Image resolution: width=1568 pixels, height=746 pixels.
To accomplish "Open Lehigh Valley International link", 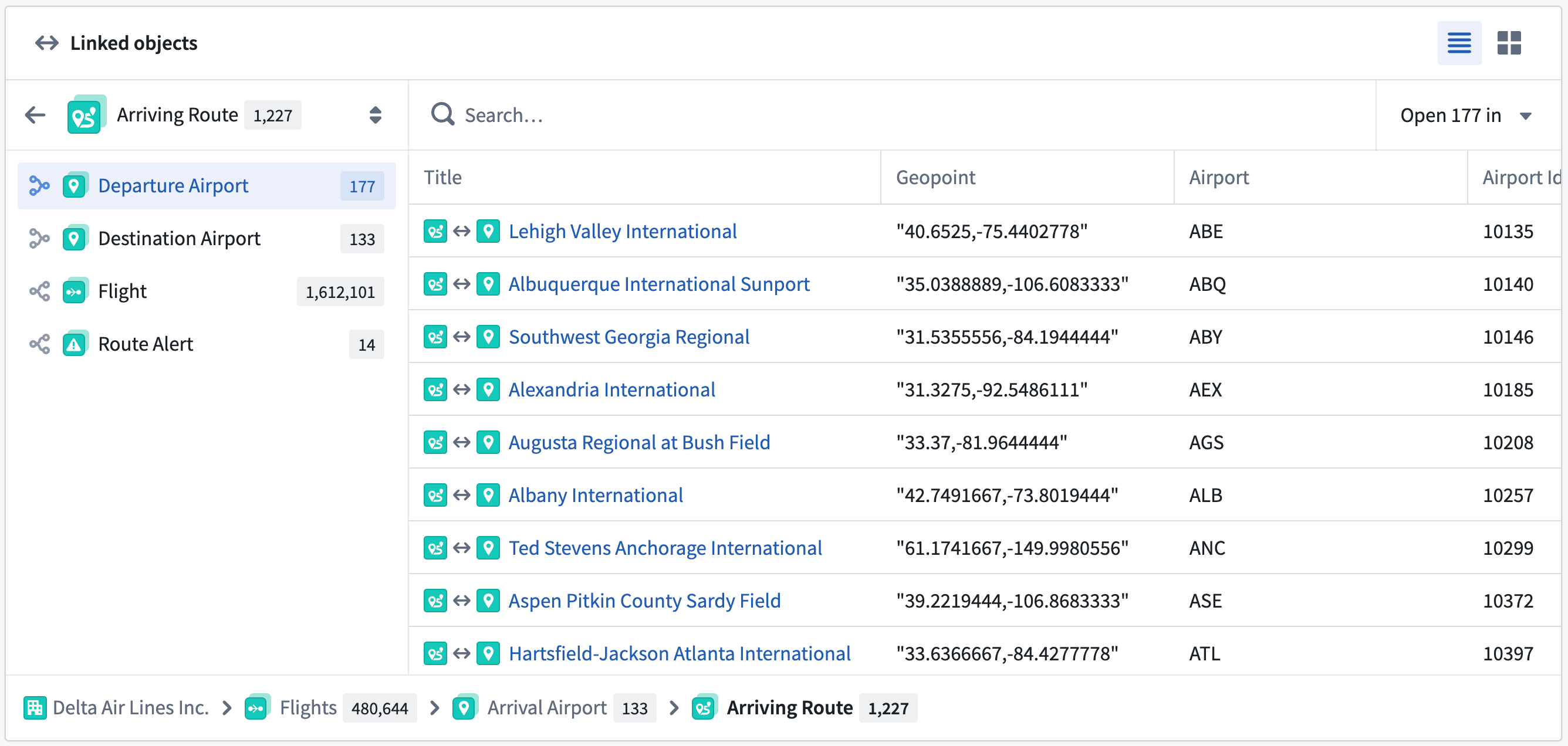I will [x=622, y=231].
